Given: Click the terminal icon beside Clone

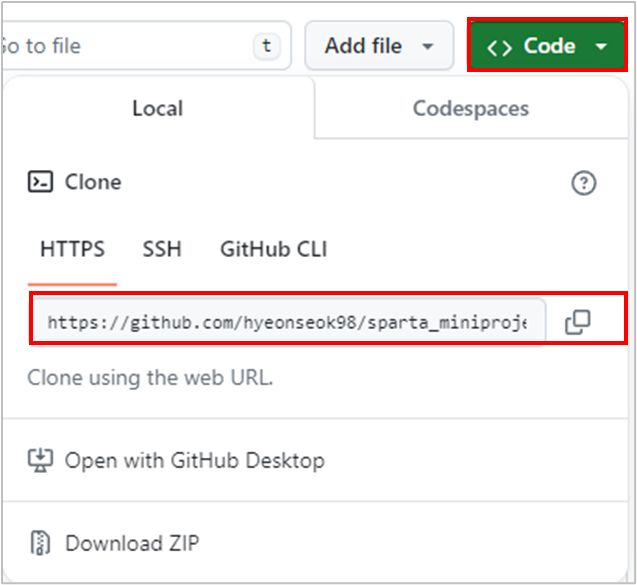Looking at the screenshot, I should coord(40,182).
